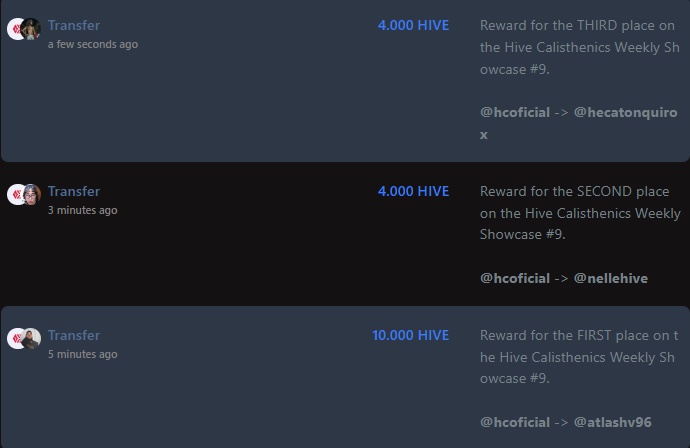Select the Transfer entry from 5 minutes ago
The height and width of the screenshot is (448, 690).
pos(74,335)
